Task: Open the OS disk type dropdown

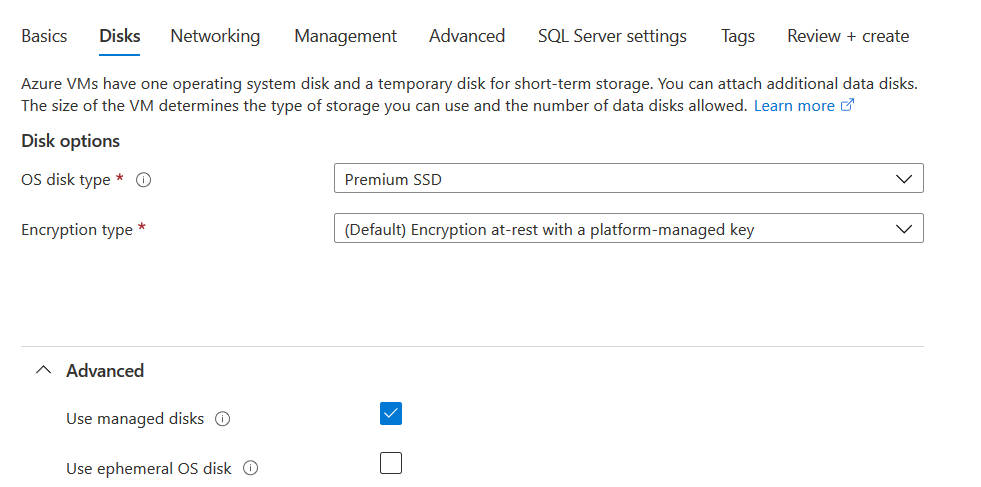Action: pyautogui.click(x=628, y=180)
